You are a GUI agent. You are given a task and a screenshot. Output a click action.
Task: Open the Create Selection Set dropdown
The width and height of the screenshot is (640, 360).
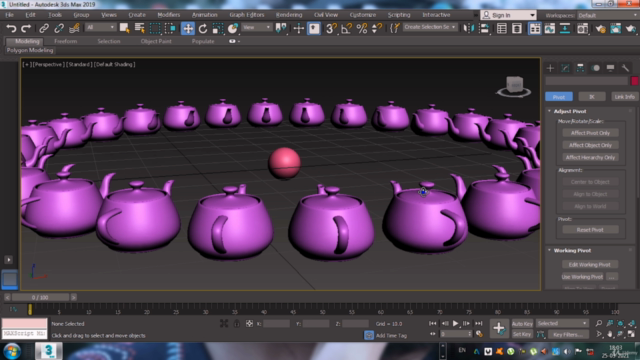pos(430,27)
